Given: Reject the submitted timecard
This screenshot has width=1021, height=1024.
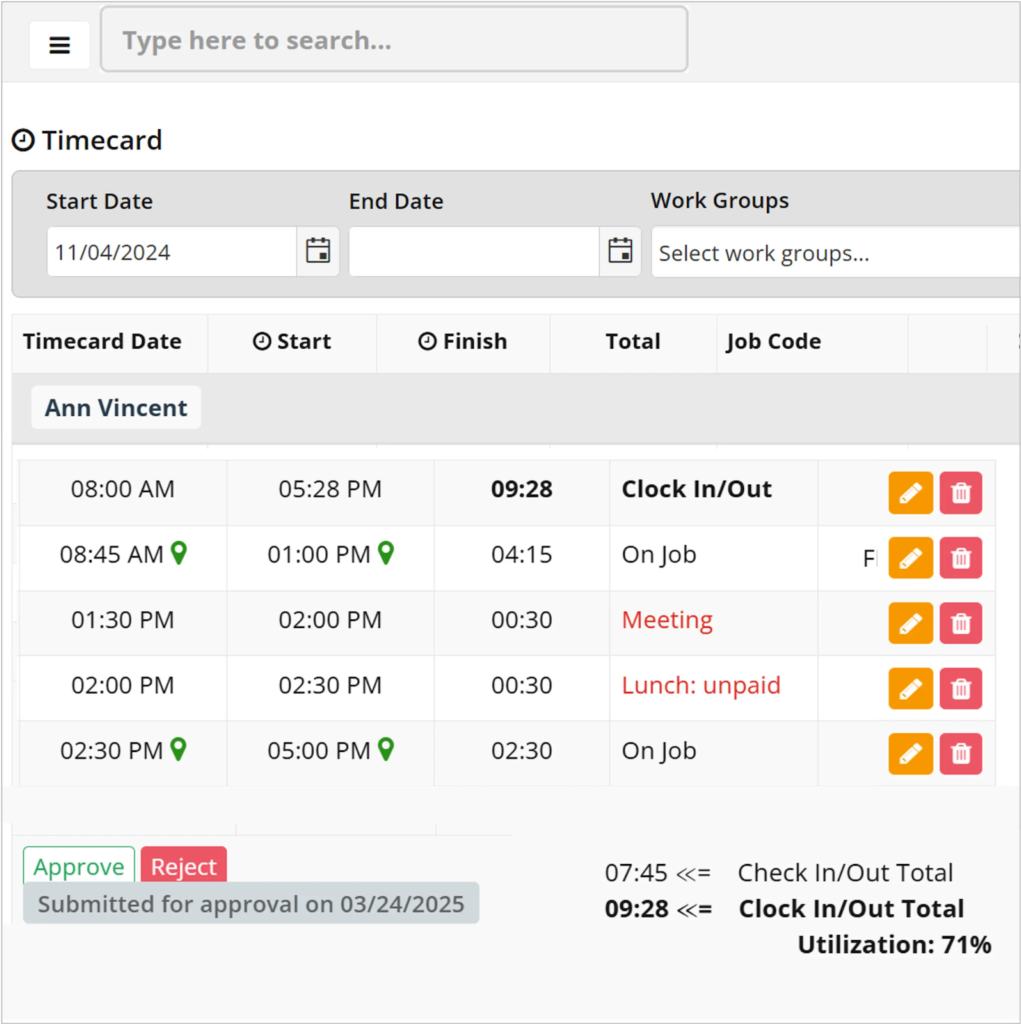Looking at the screenshot, I should [184, 865].
